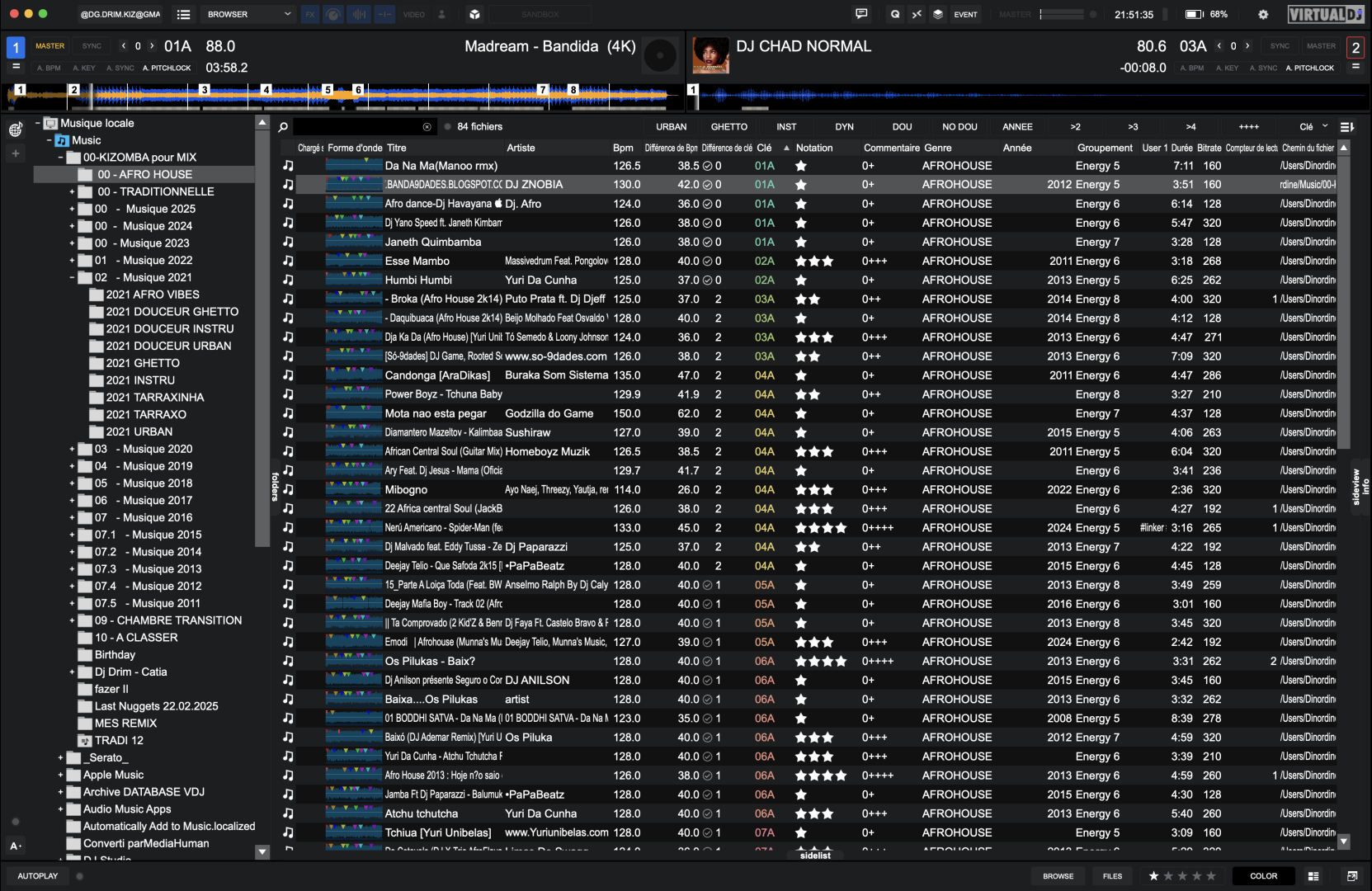Click the COLOR button in the bottom bar

point(1263,876)
